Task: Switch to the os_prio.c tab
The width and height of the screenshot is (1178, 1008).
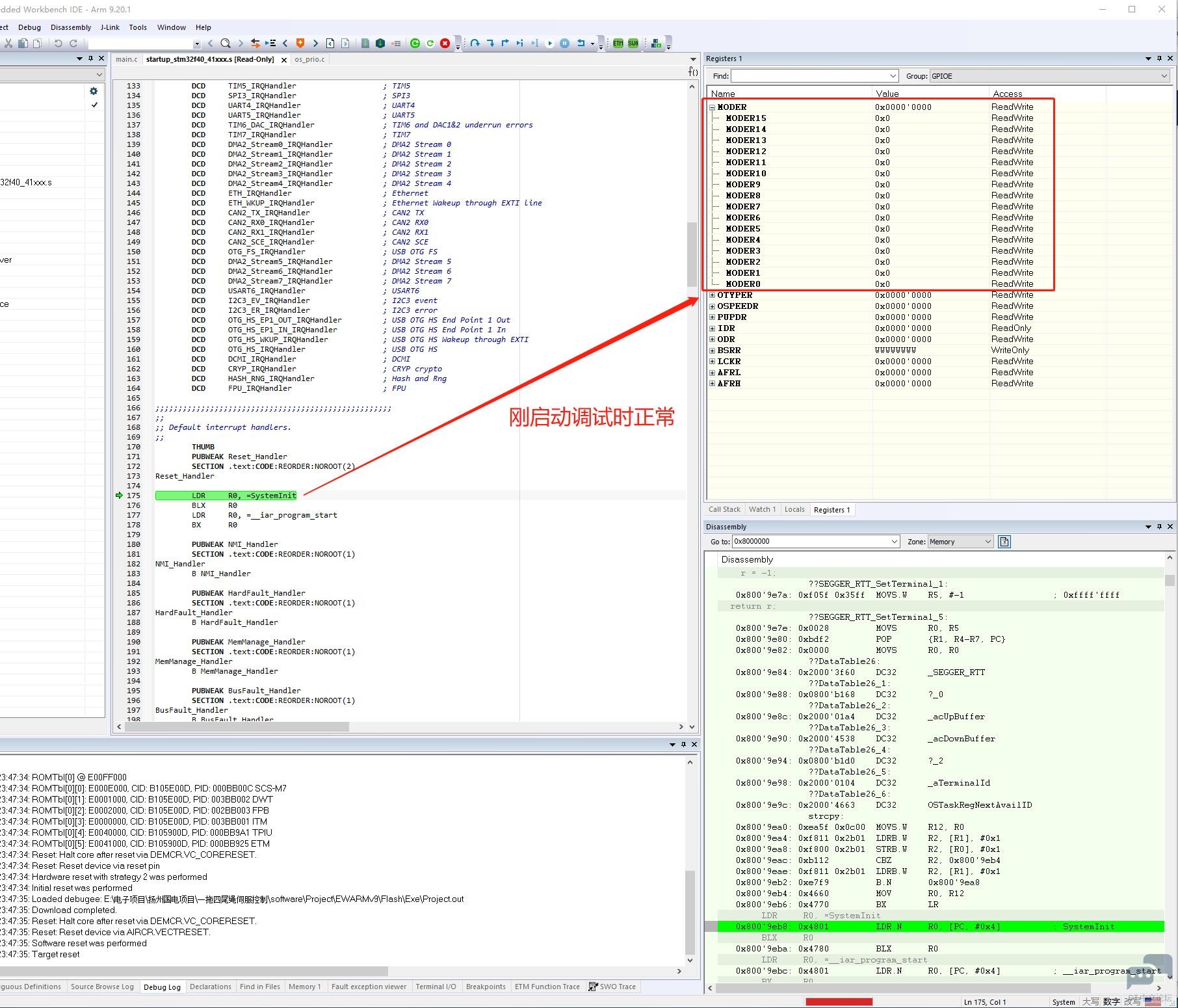Action: pyautogui.click(x=309, y=59)
